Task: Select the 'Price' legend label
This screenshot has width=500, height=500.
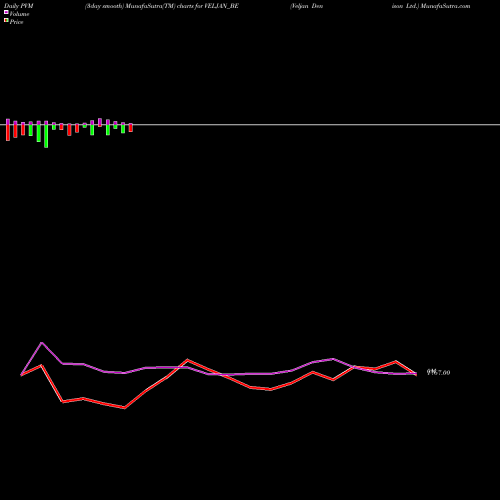Action: coord(16,22)
